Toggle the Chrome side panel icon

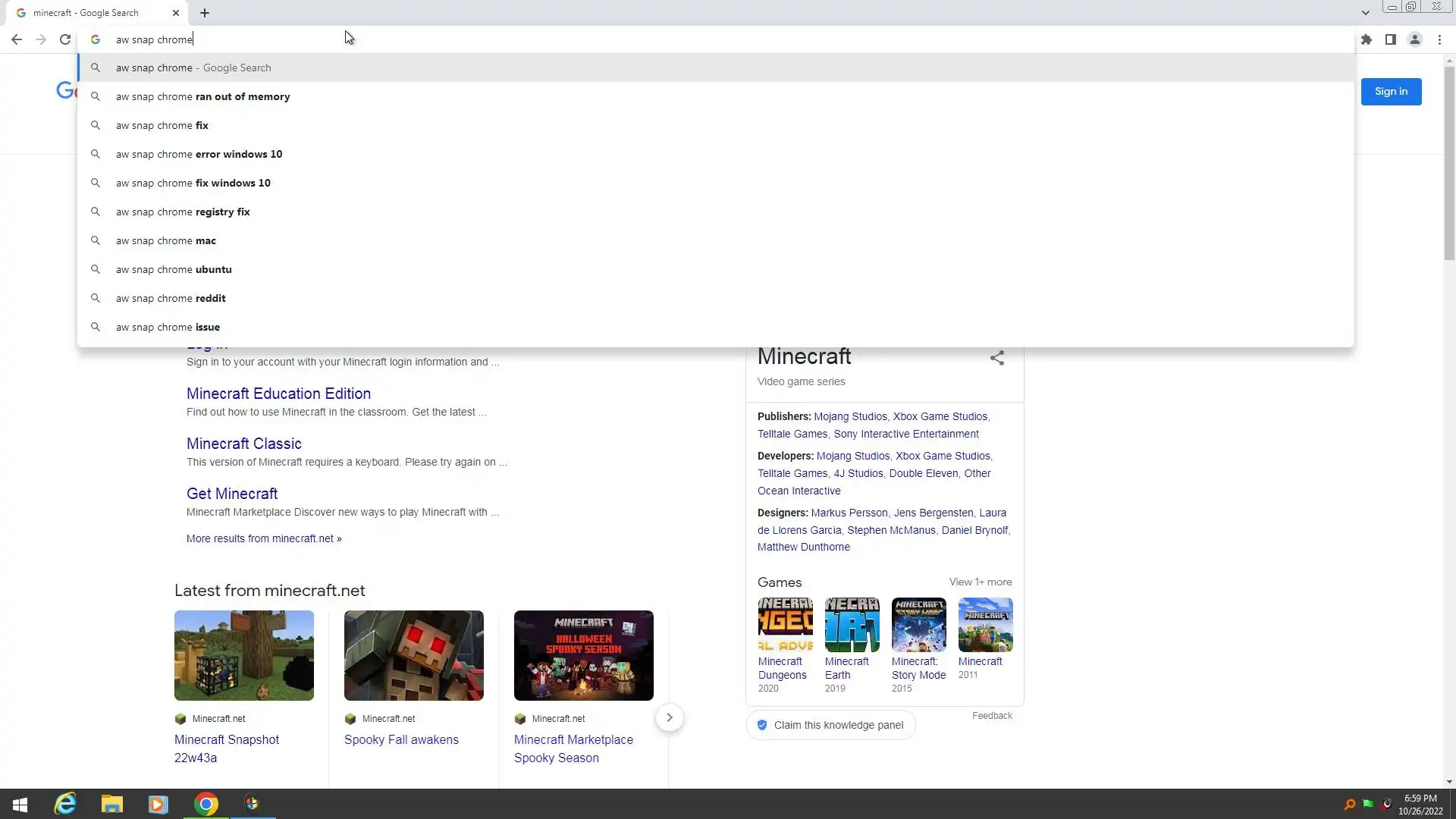click(x=1391, y=39)
